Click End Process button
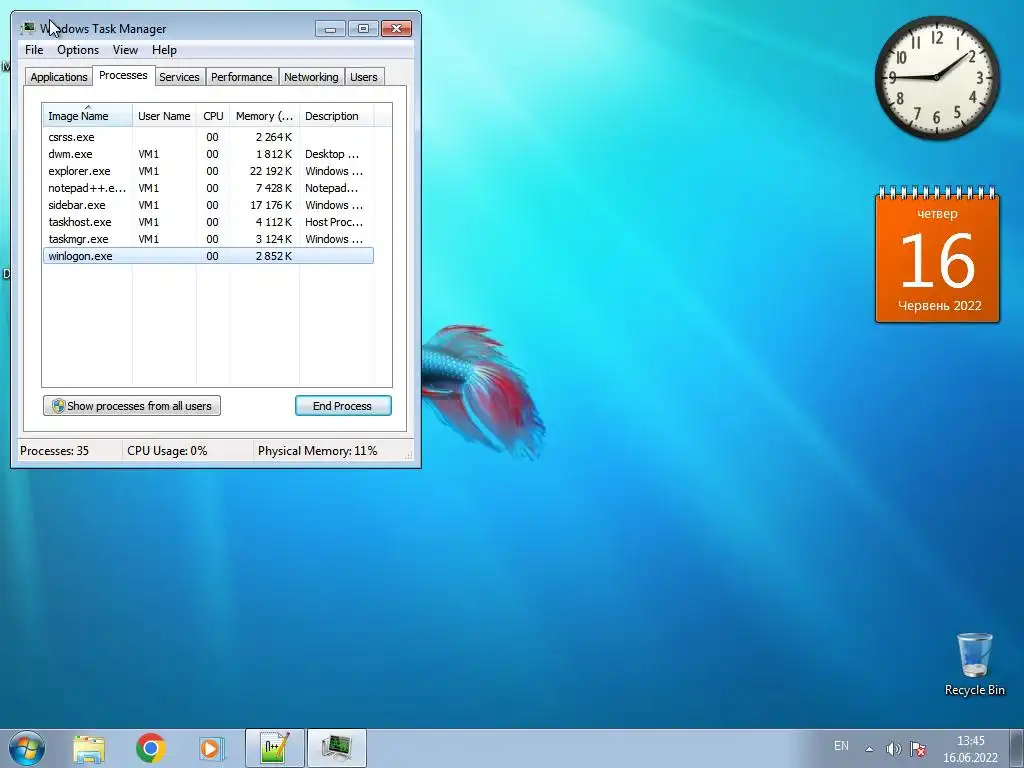 click(343, 406)
